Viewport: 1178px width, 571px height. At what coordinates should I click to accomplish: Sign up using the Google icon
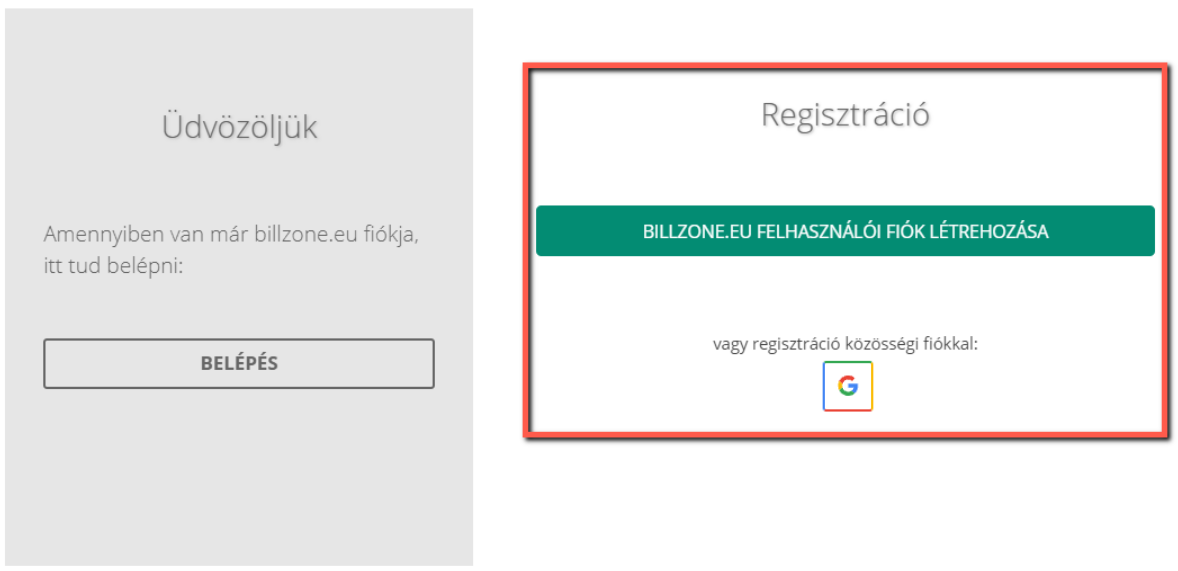[x=847, y=386]
